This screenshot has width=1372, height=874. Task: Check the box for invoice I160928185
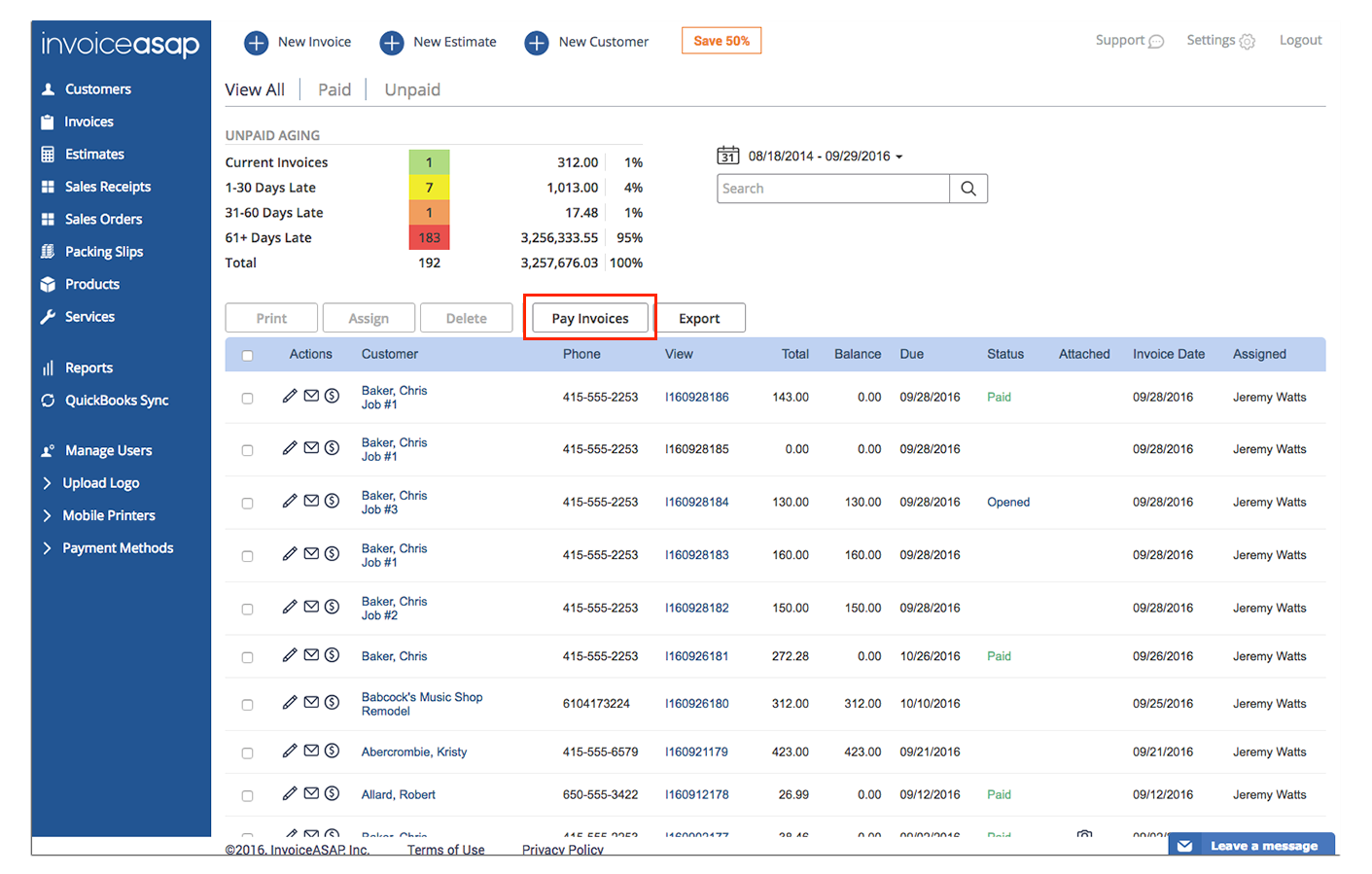click(x=247, y=450)
